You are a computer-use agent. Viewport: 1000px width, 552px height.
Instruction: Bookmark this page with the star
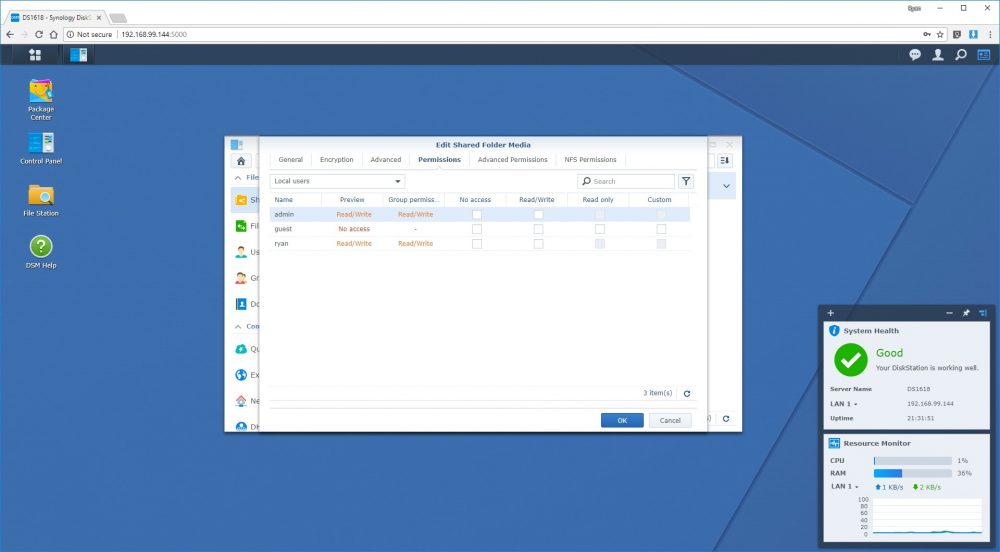coord(940,34)
